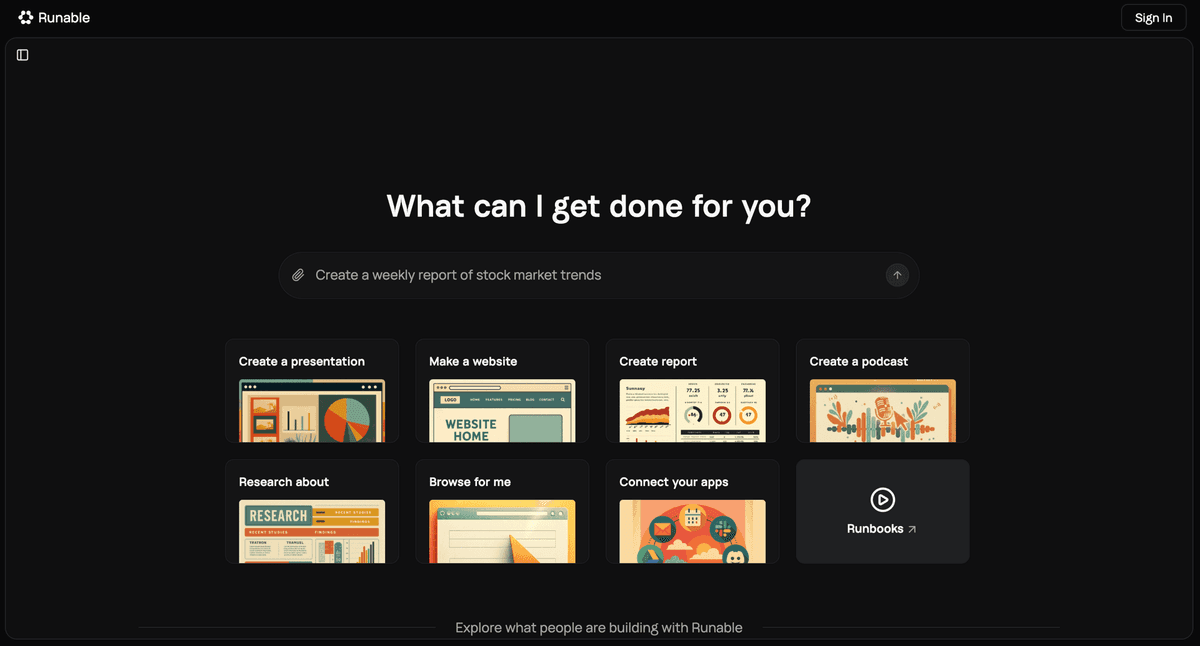
Task: Toggle the sidebar panel icon
Action: coord(23,55)
